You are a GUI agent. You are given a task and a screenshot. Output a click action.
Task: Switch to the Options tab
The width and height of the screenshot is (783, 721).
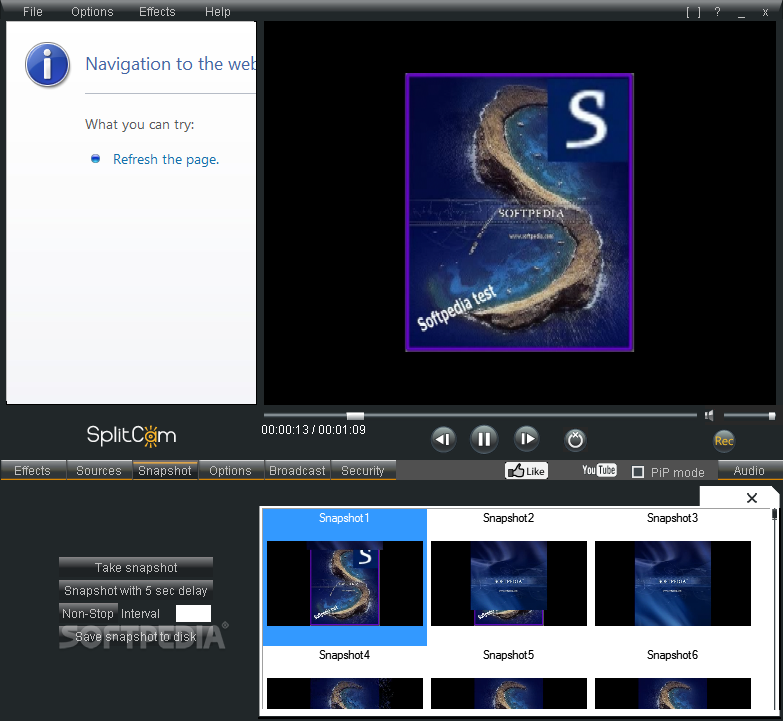coord(231,470)
